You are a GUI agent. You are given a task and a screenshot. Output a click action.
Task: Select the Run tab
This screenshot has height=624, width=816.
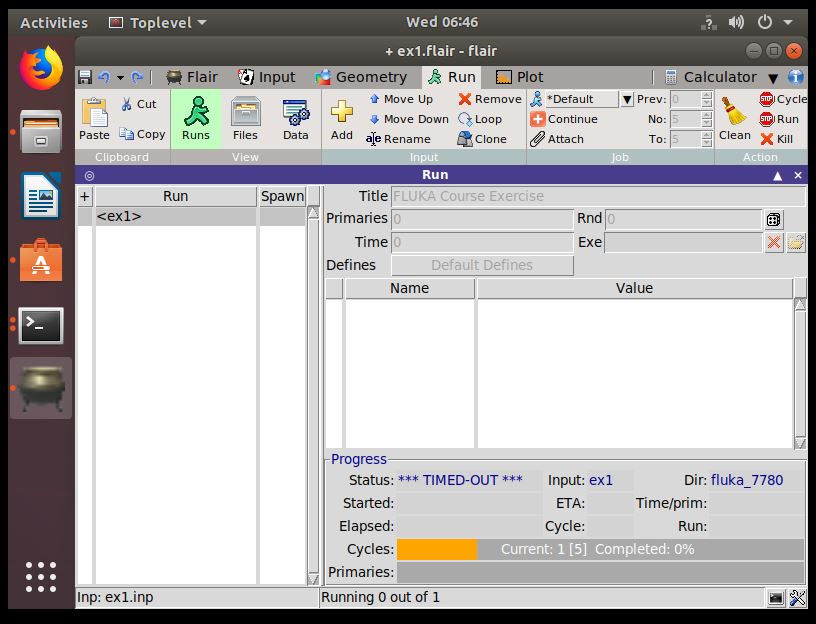point(451,77)
